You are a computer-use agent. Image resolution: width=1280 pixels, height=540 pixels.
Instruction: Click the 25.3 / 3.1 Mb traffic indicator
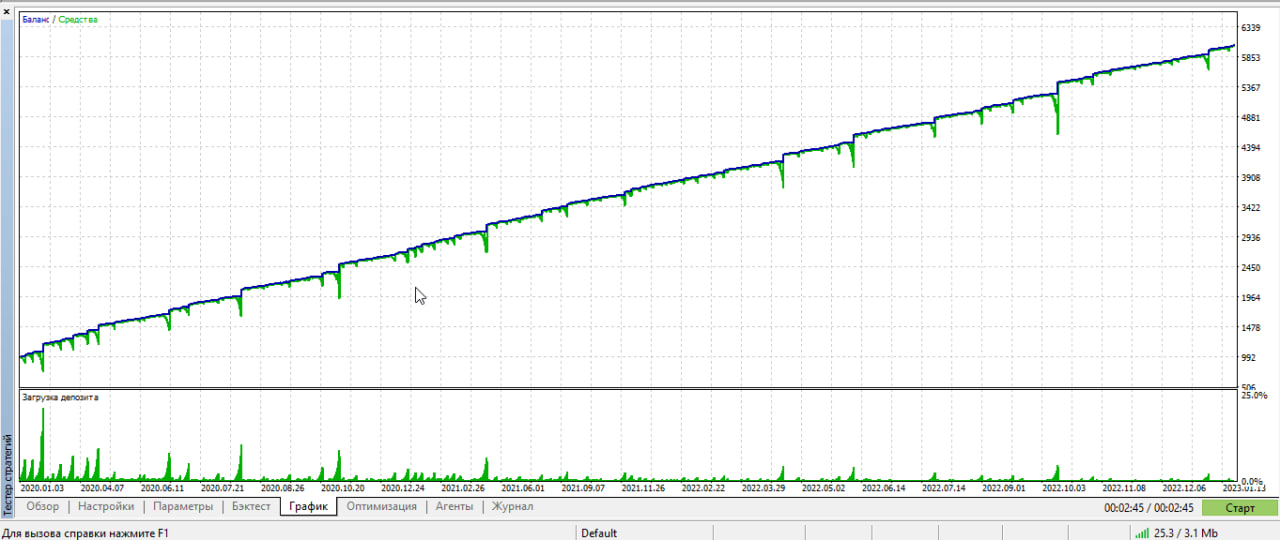(x=1185, y=533)
